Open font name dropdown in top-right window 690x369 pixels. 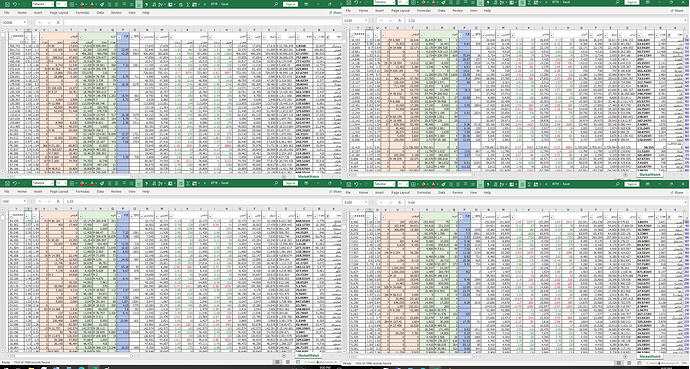[393, 2]
